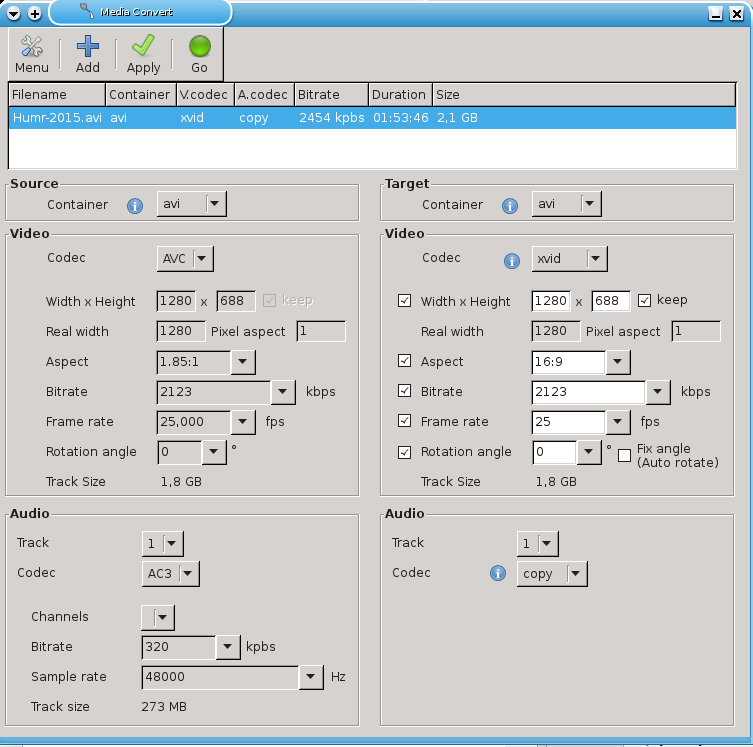
Task: Toggle Target Rotation angle checkbox
Action: 404,452
